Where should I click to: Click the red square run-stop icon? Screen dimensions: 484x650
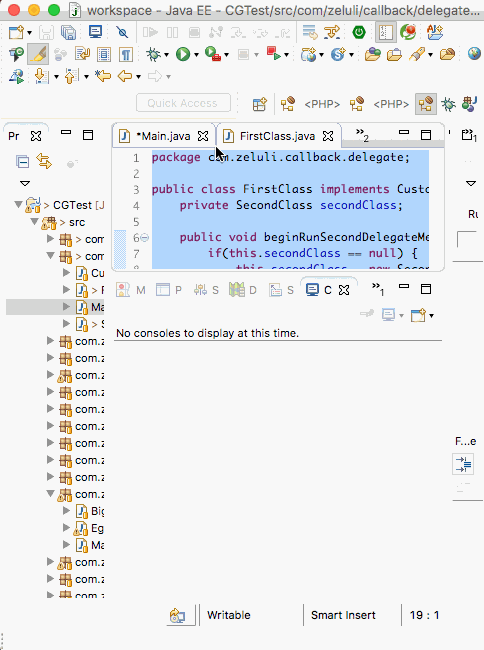pos(273,53)
